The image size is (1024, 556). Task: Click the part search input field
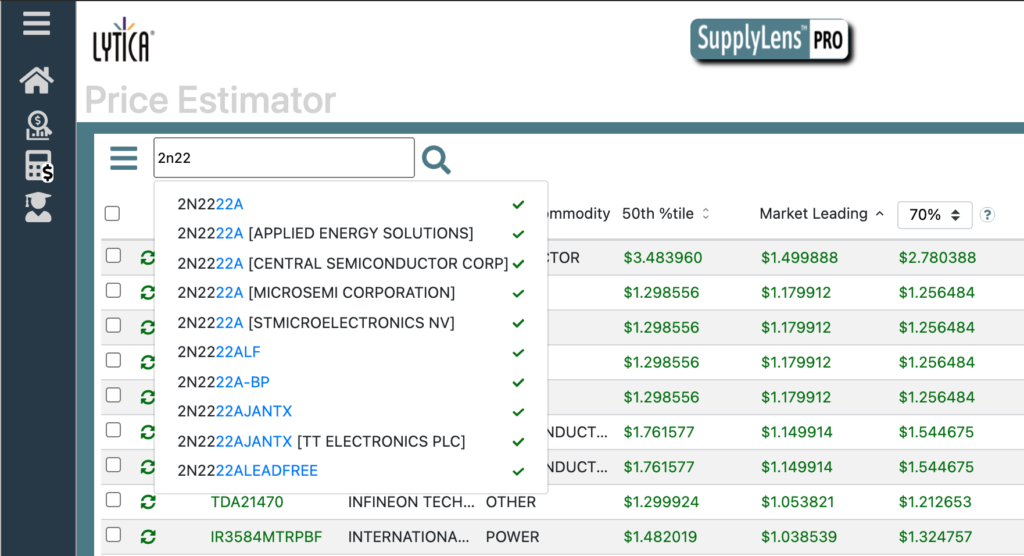[x=284, y=157]
